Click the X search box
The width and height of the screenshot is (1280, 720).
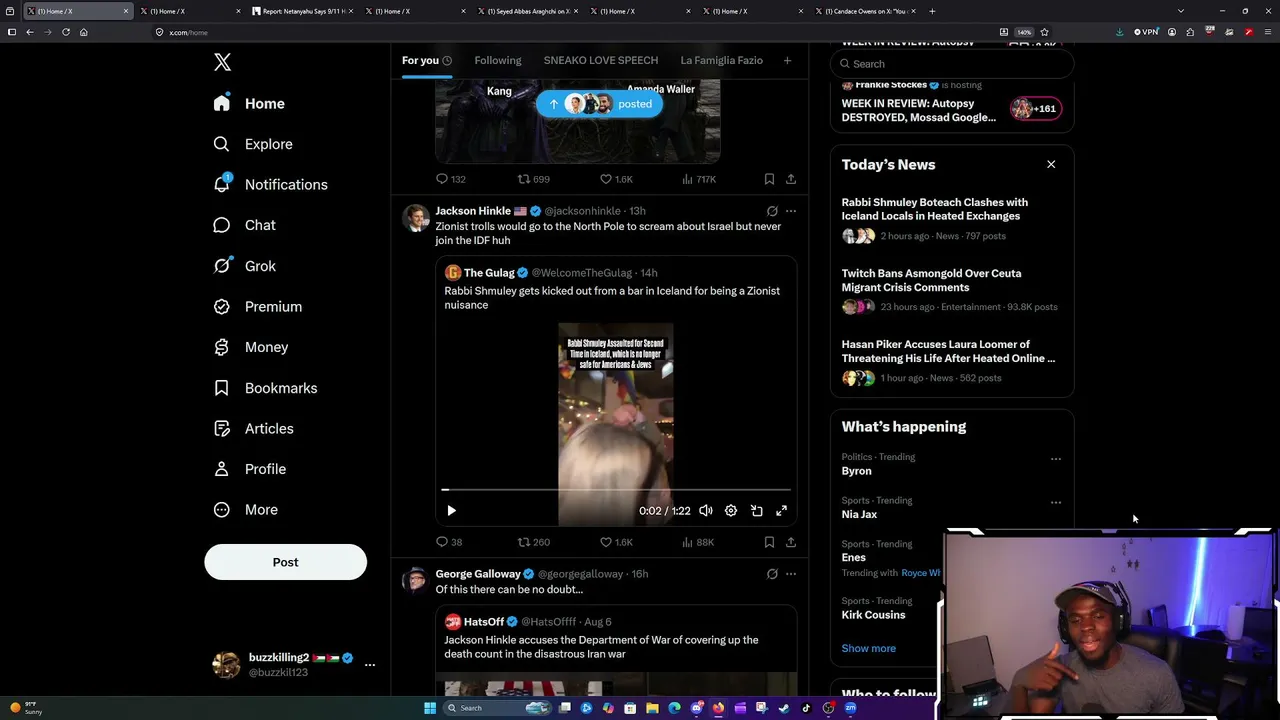click(952, 64)
